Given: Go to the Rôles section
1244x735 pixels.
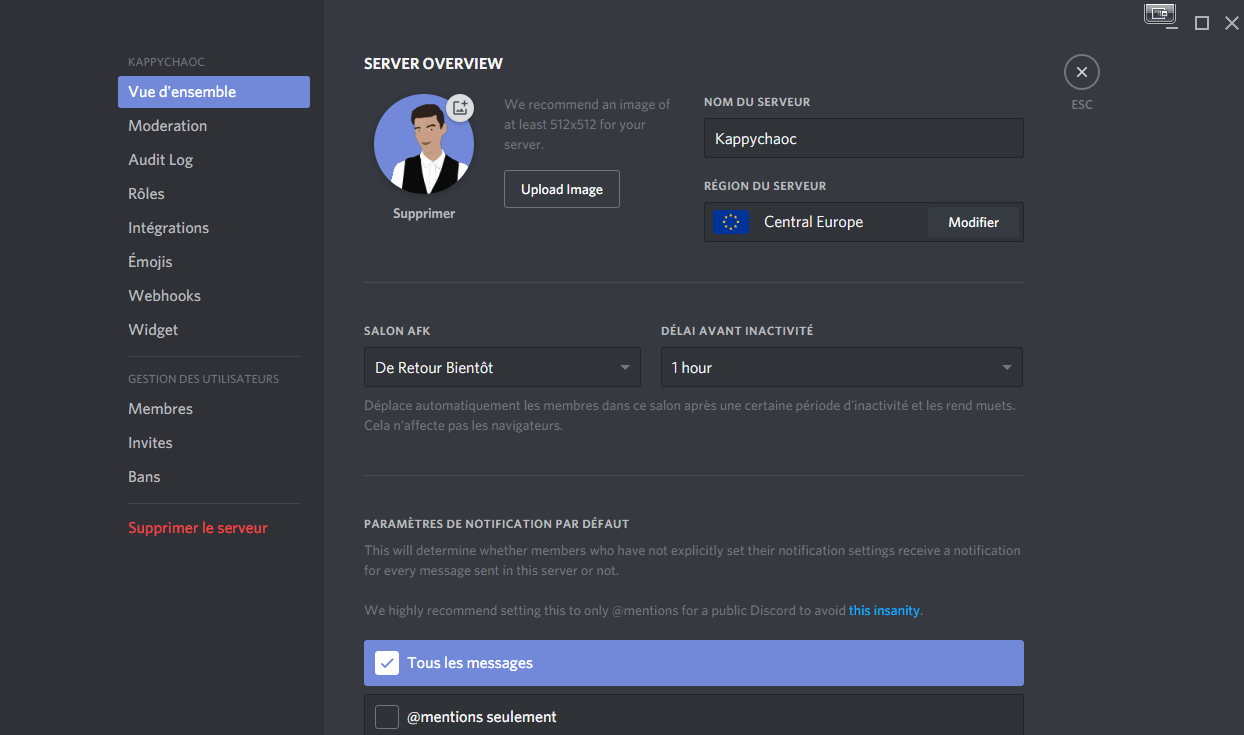Looking at the screenshot, I should click(x=146, y=194).
